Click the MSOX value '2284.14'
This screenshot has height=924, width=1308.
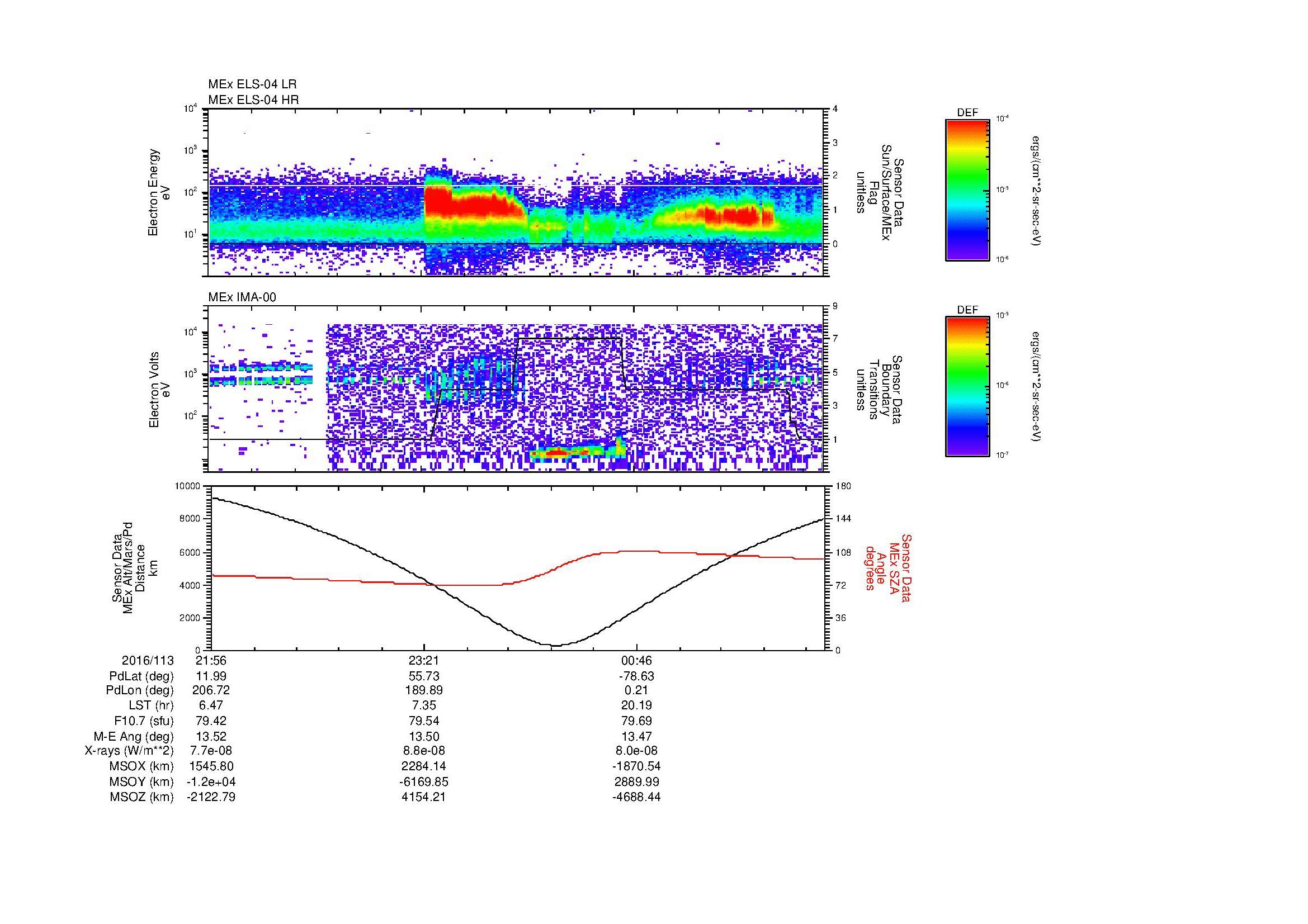tap(424, 766)
